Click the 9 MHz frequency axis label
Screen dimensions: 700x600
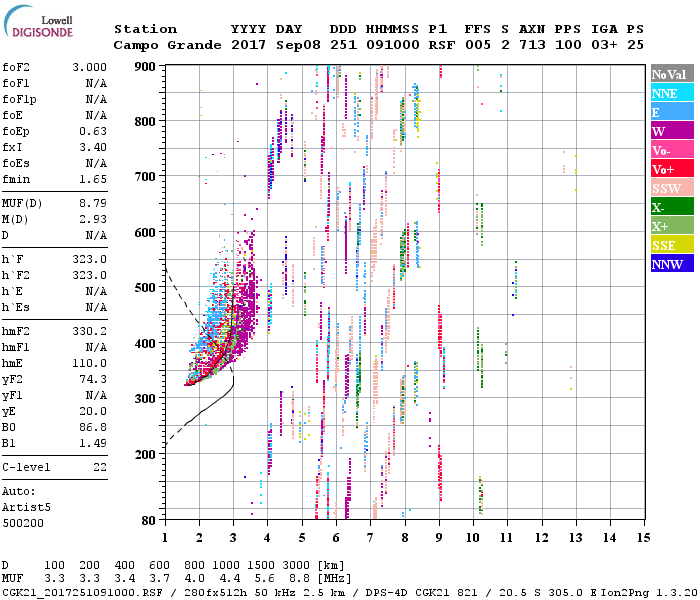(x=438, y=538)
